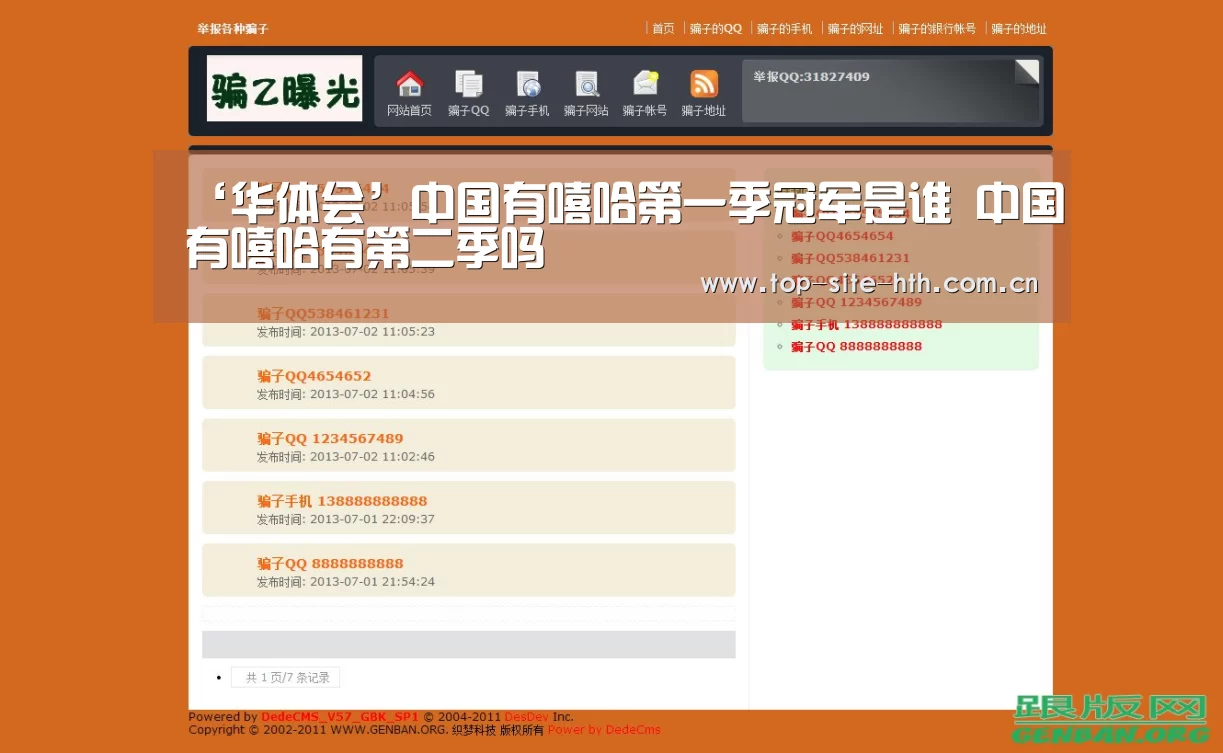Image resolution: width=1223 pixels, height=753 pixels.
Task: Open 骗子的网址 in top navigation
Action: 855,29
